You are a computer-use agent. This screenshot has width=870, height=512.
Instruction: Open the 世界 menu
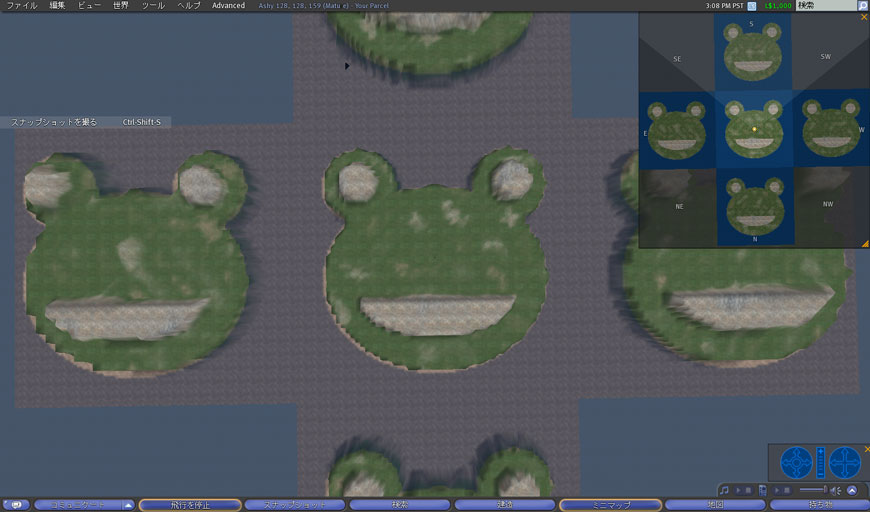tap(121, 6)
